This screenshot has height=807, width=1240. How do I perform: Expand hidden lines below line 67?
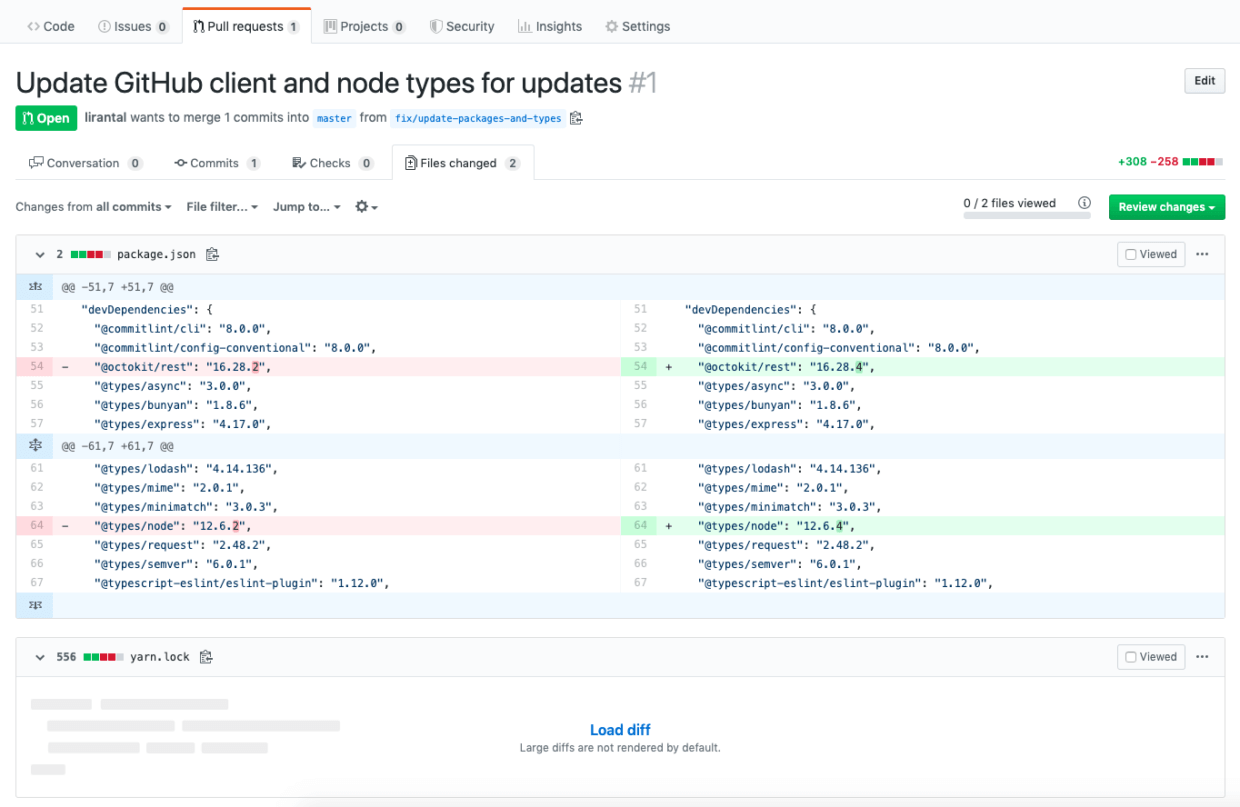coord(36,604)
